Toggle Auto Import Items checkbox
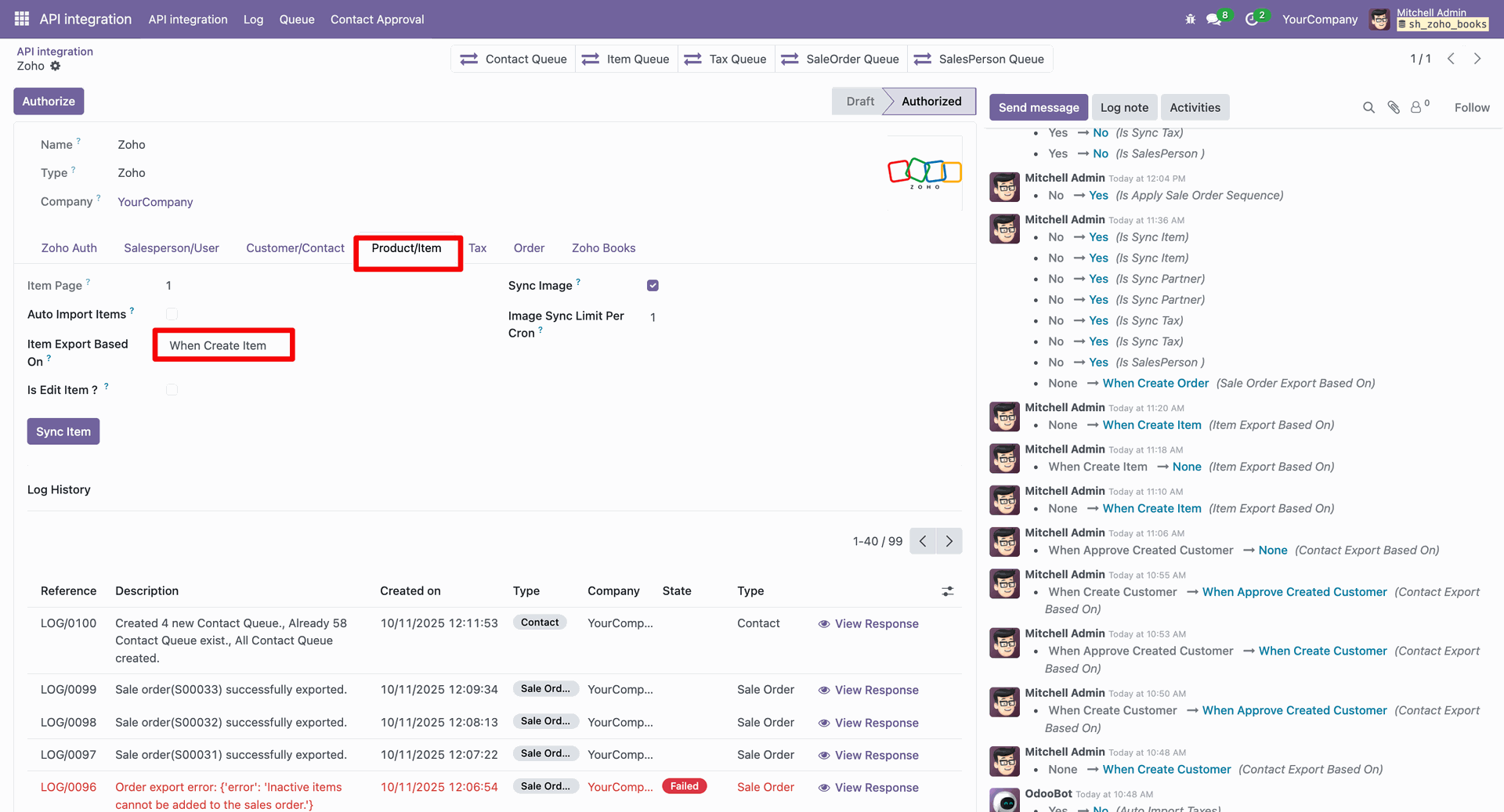The height and width of the screenshot is (812, 1504). click(172, 314)
